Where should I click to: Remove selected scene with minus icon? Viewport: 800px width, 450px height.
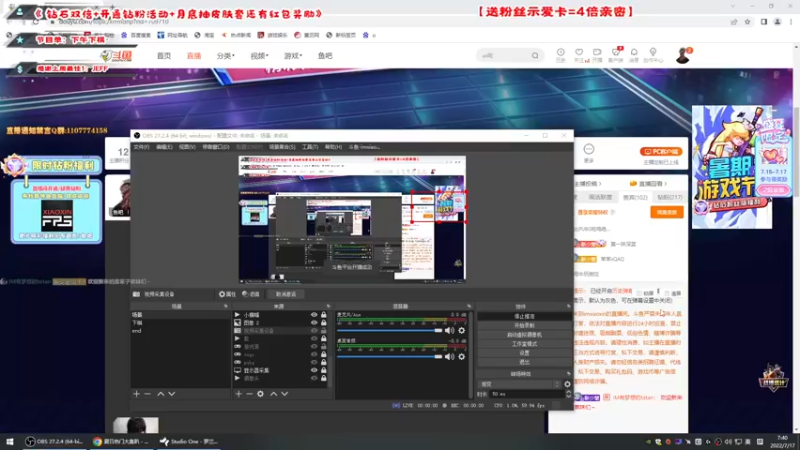pos(147,394)
